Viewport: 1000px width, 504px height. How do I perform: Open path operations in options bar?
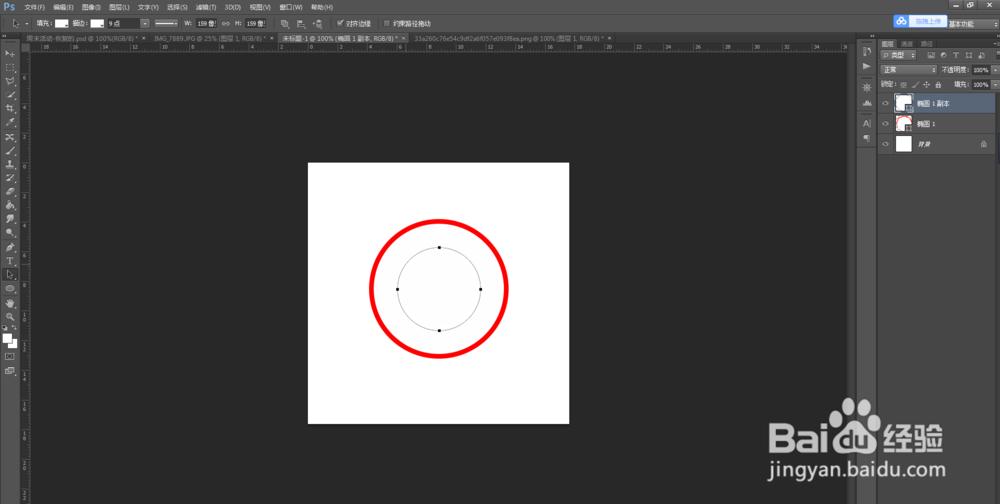tap(284, 24)
